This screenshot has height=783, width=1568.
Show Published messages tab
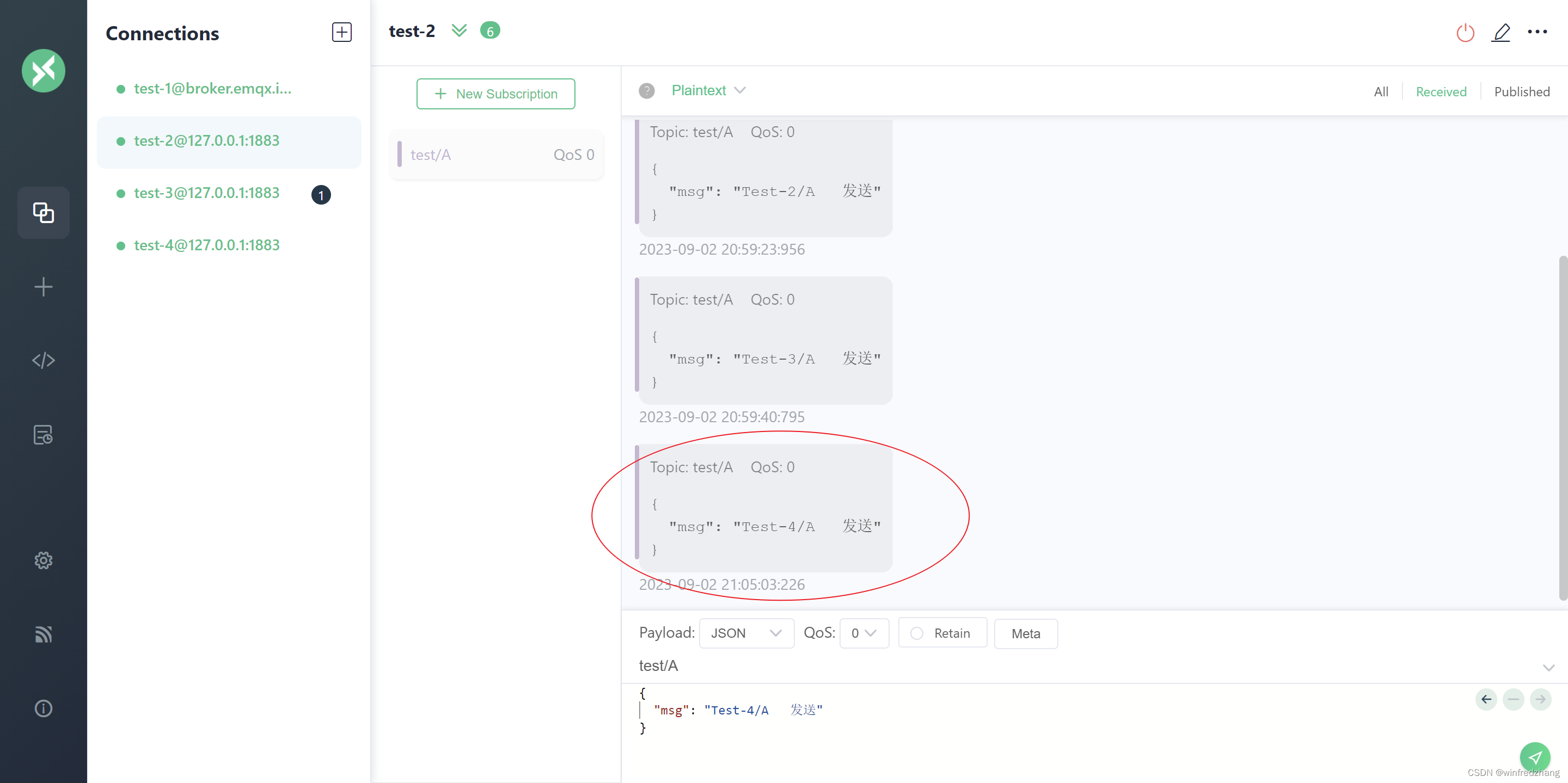[1522, 91]
